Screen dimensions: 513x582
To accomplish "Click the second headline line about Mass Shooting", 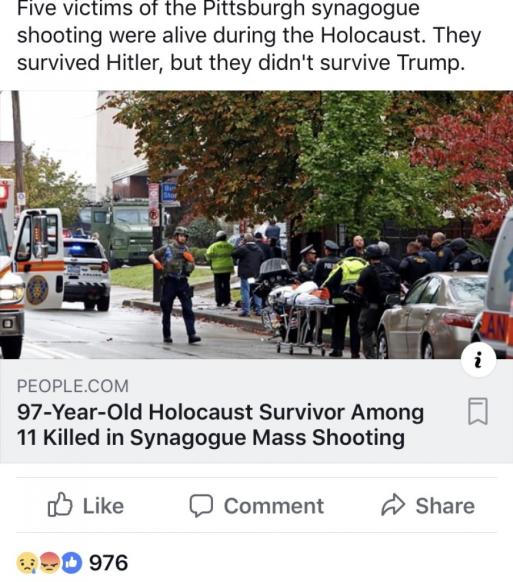I will coord(210,437).
